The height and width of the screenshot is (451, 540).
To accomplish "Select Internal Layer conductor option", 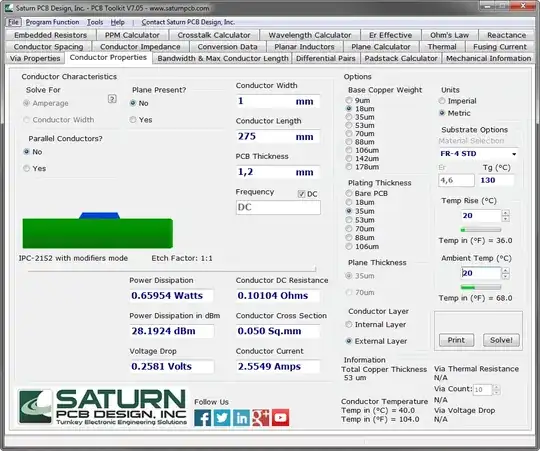I will [x=349, y=324].
